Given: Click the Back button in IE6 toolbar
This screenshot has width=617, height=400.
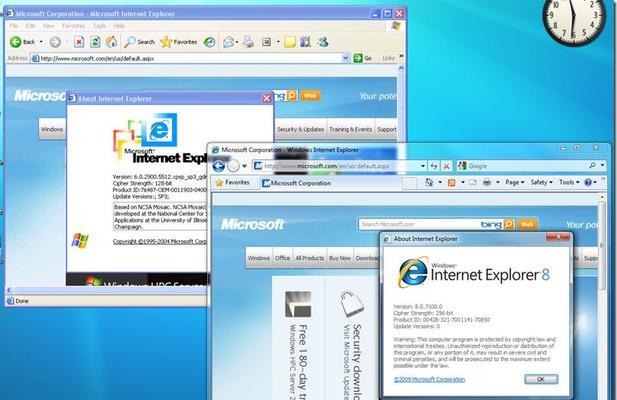Looking at the screenshot, I should [23, 42].
